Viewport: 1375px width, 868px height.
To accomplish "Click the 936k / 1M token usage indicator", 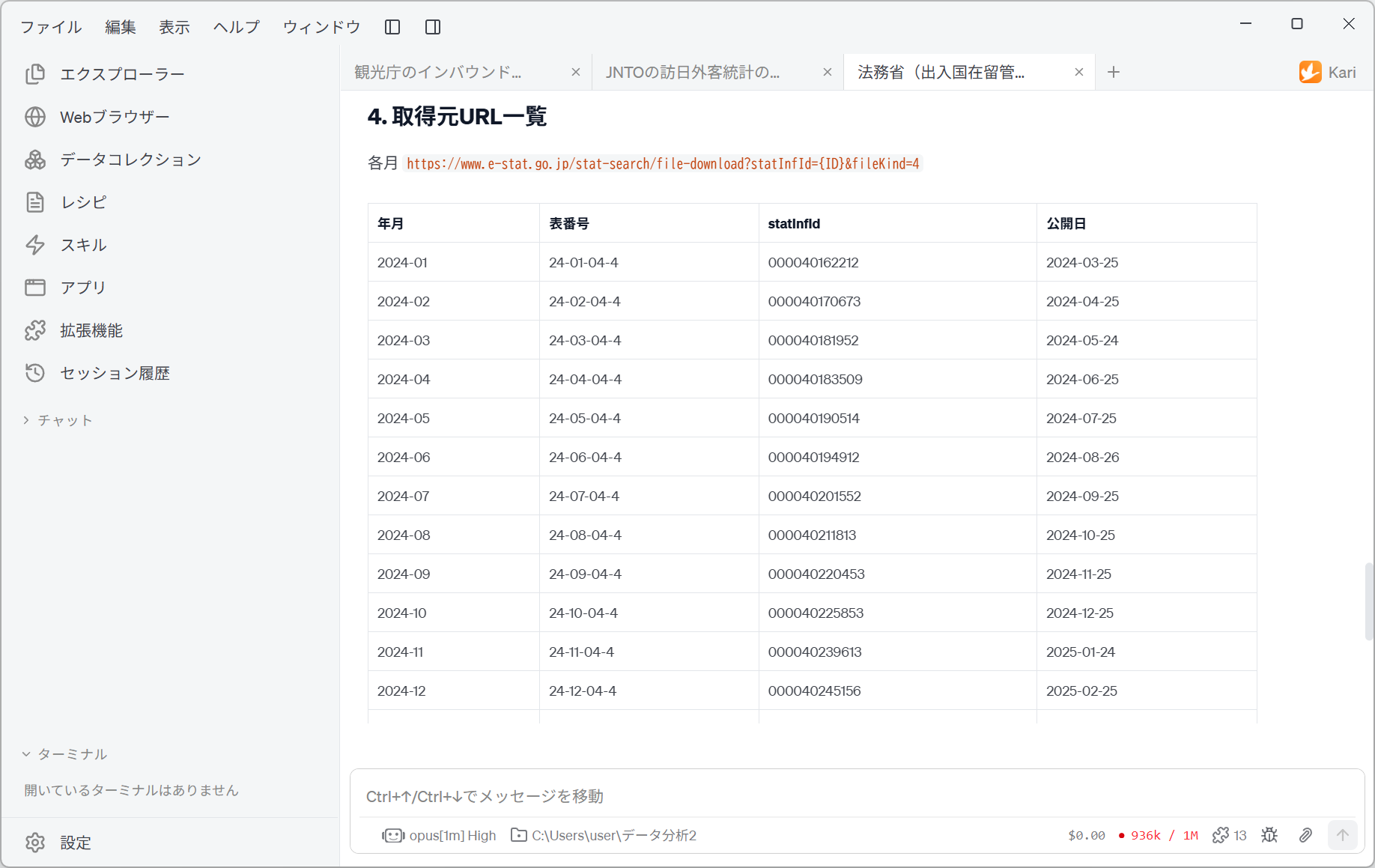I will pos(1159,835).
